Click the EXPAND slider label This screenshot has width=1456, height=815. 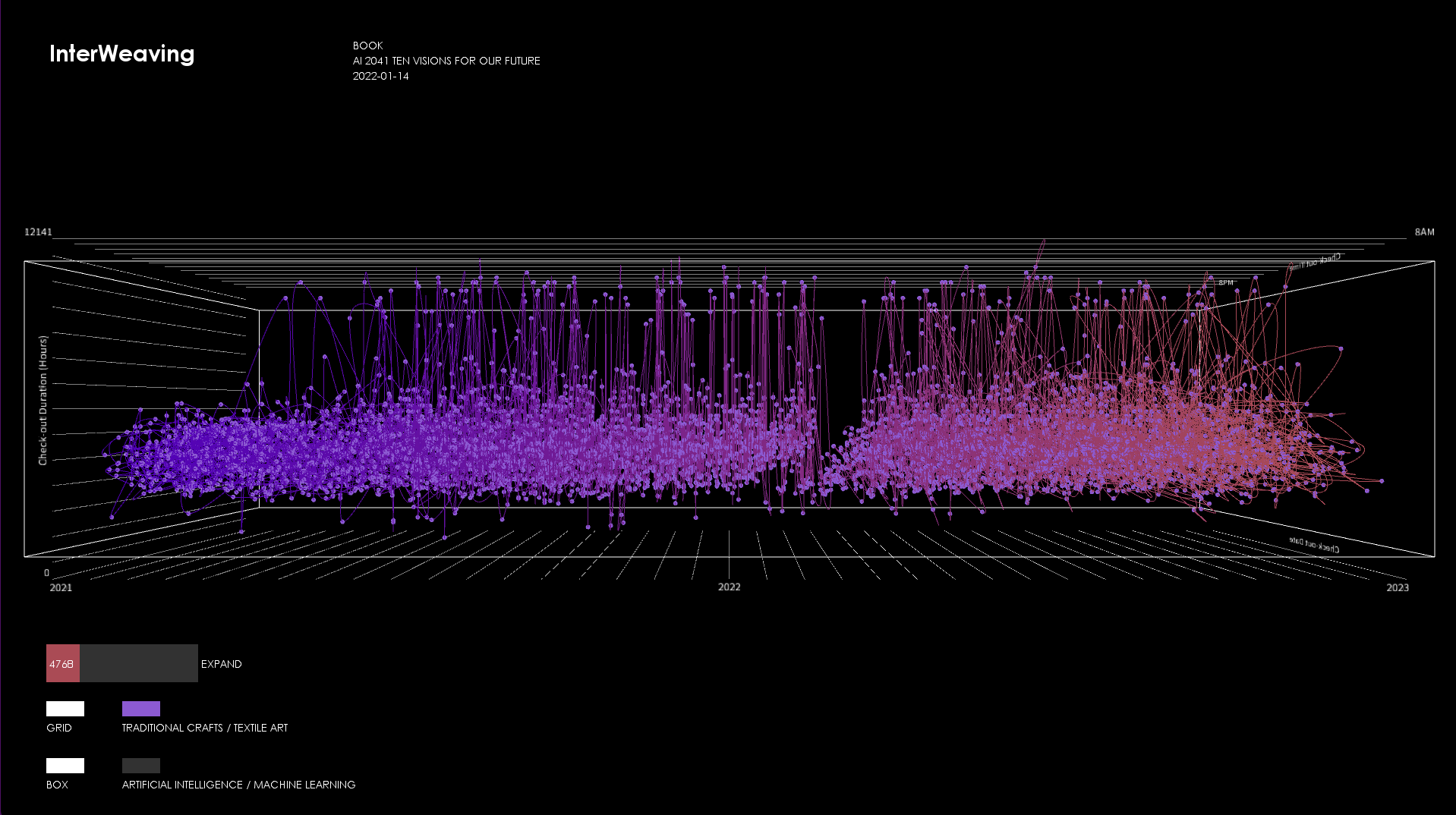coord(221,664)
